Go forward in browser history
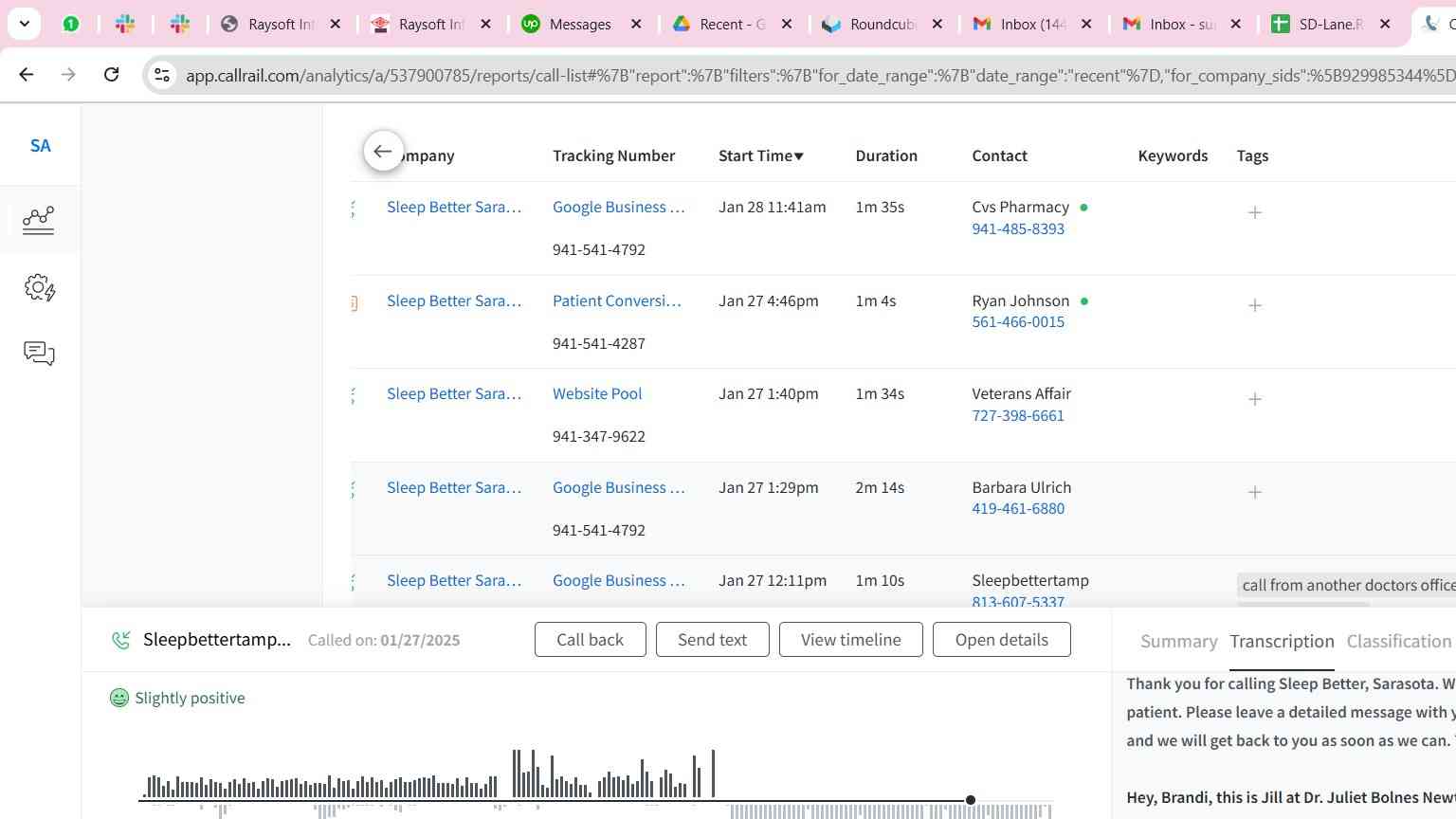Screen dimensions: 1456x819 click(68, 74)
